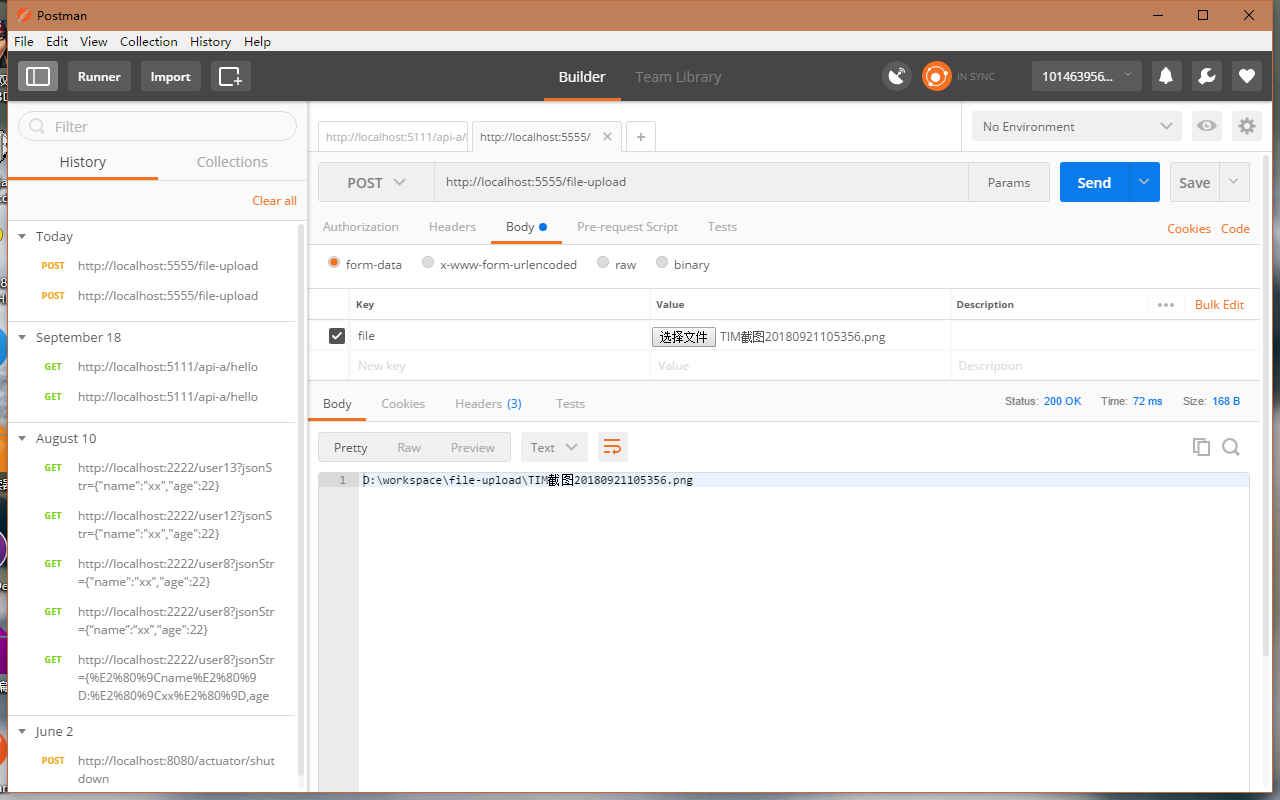
Task: Click the 选择文件 choose file button
Action: pos(684,337)
